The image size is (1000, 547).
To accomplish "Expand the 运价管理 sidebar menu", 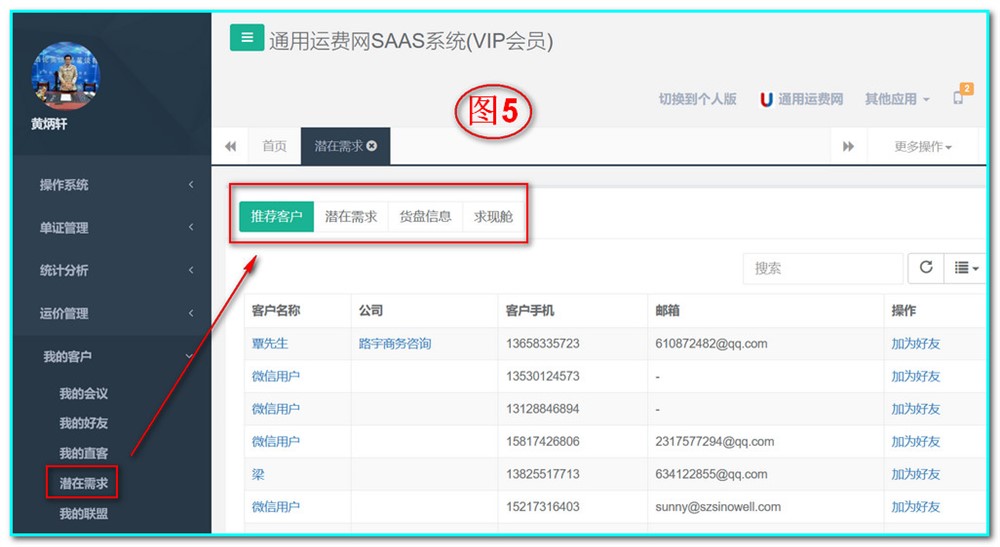I will tap(112, 313).
